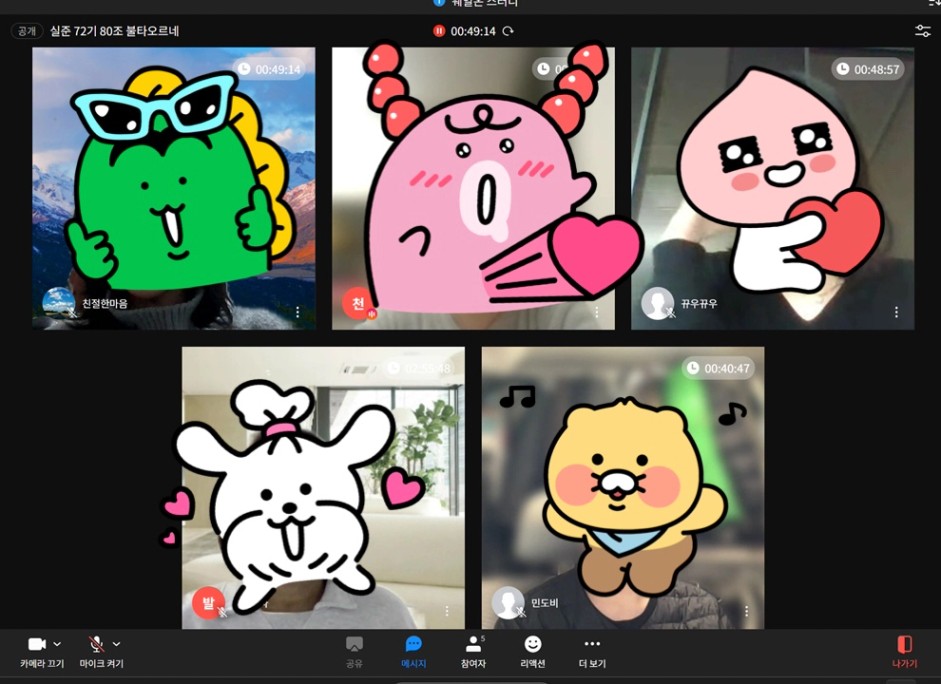Select the yellow bear with music notes tile
Viewport: 941px width, 684px height.
(623, 488)
